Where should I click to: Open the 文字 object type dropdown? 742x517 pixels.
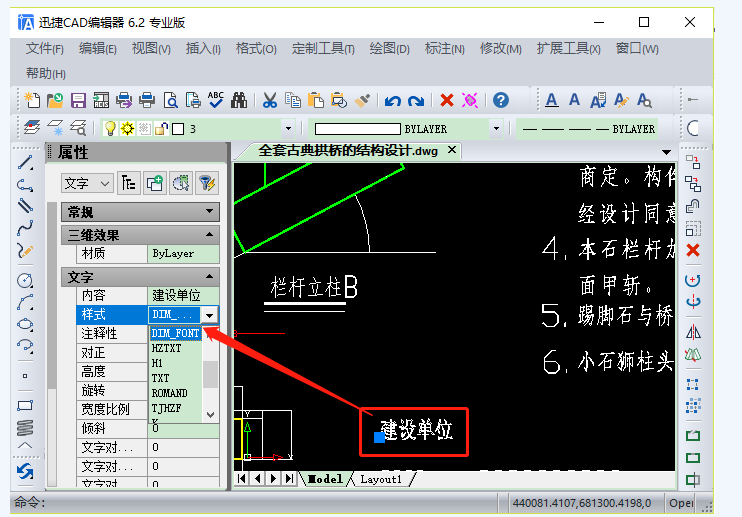click(x=87, y=183)
